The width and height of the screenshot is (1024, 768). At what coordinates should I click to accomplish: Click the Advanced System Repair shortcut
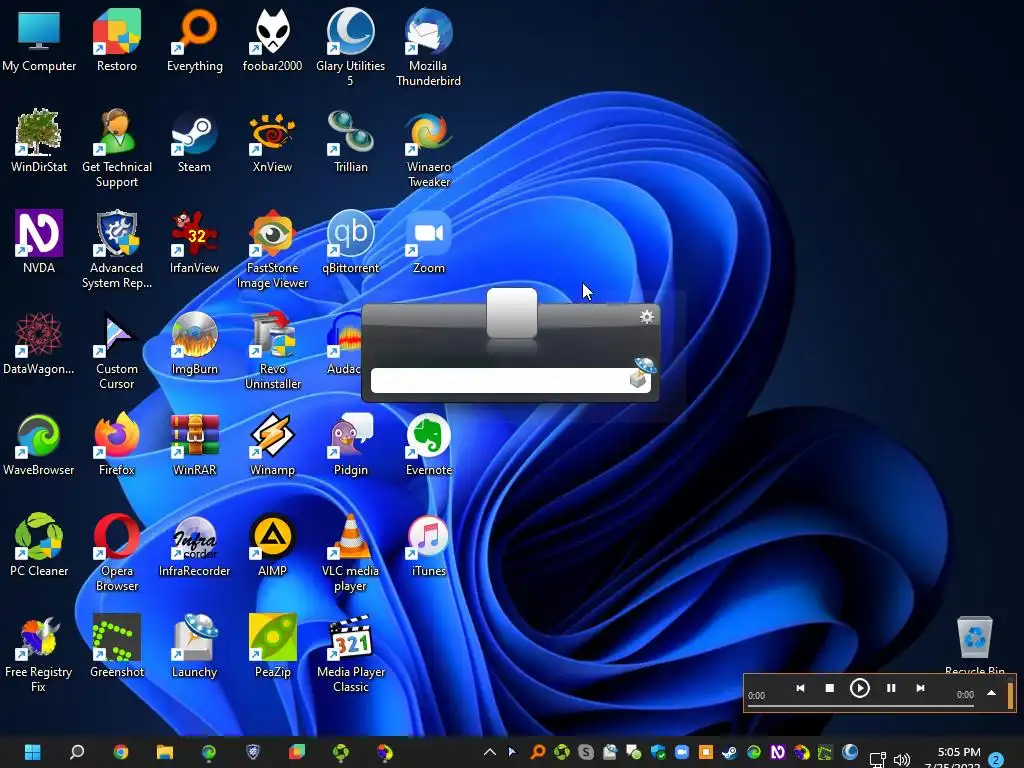click(116, 249)
